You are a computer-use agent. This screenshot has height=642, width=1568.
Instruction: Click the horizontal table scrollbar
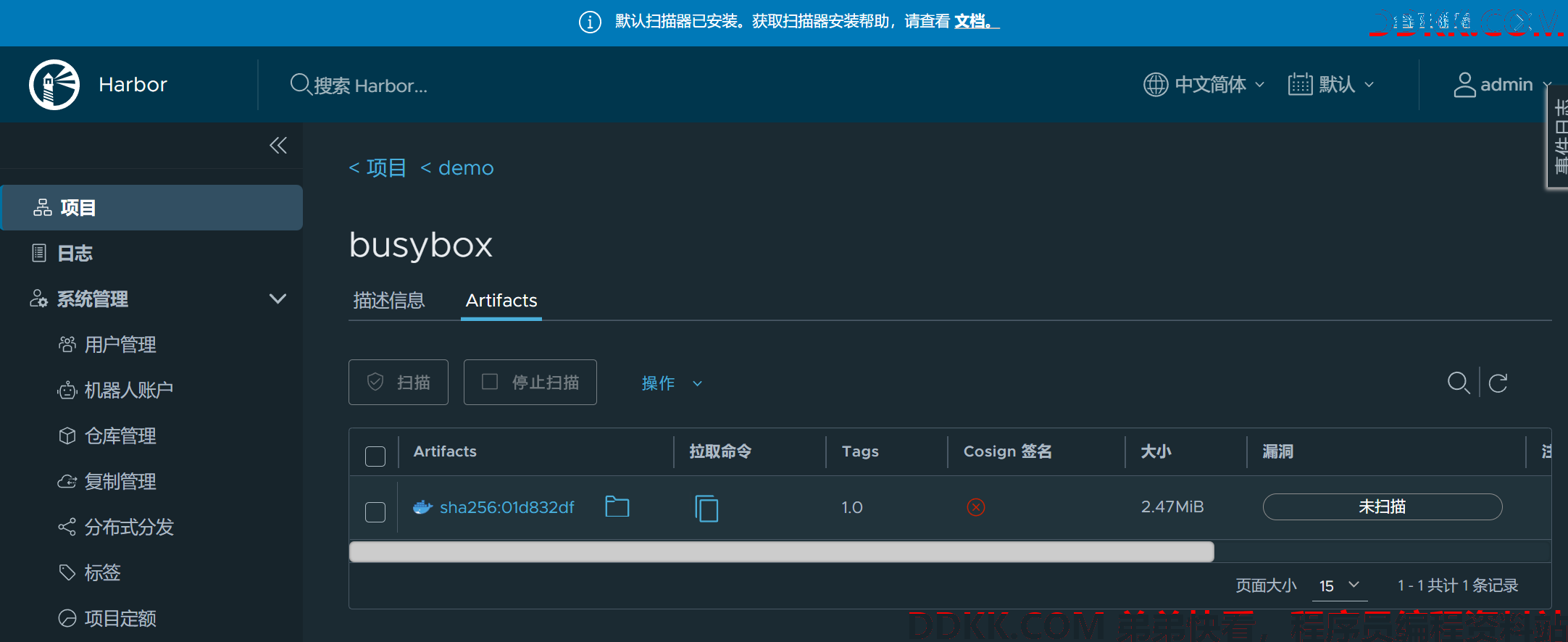tap(782, 551)
